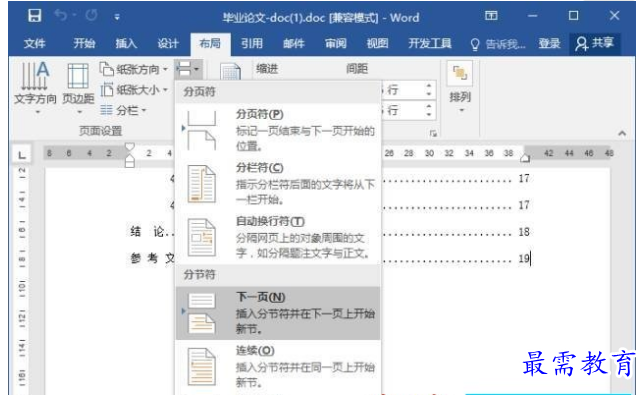Image resolution: width=644 pixels, height=395 pixels.
Task: Click the page number 18 in 结论 row
Action: (x=524, y=232)
